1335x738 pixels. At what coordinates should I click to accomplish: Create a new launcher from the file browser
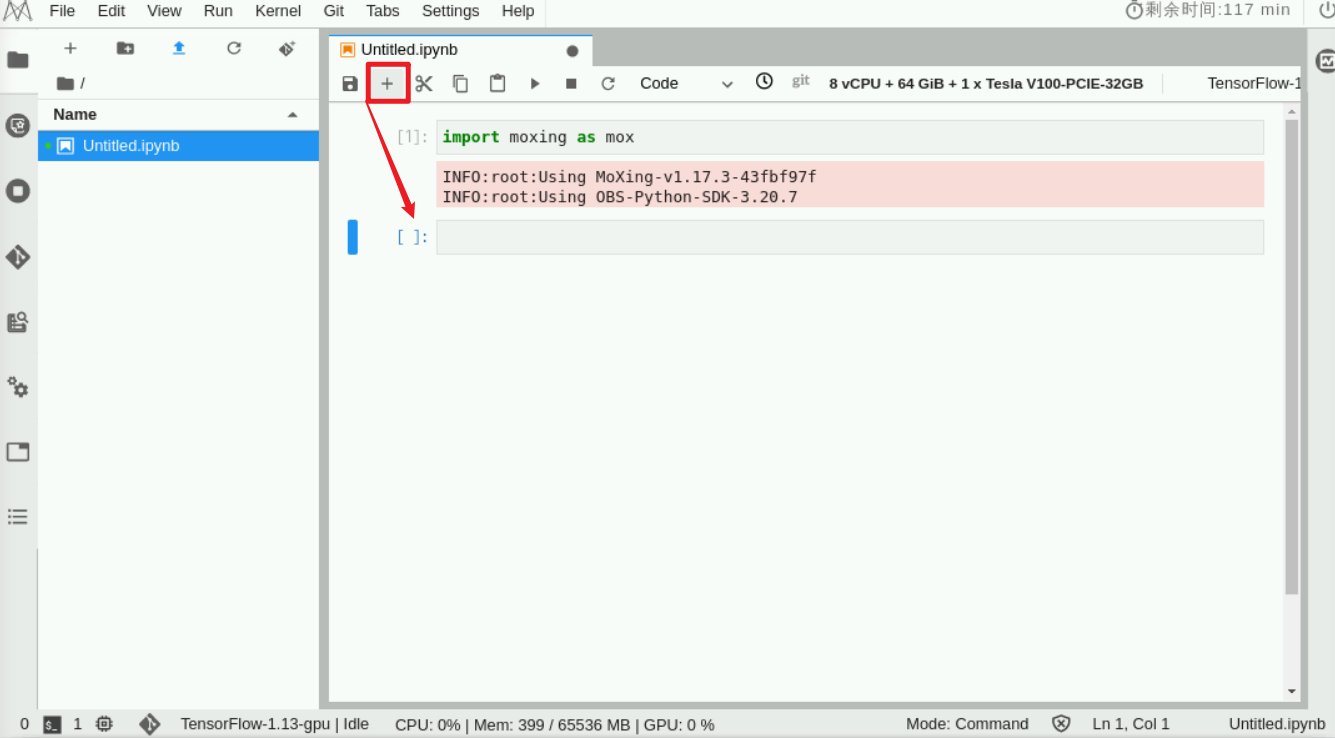(x=70, y=48)
